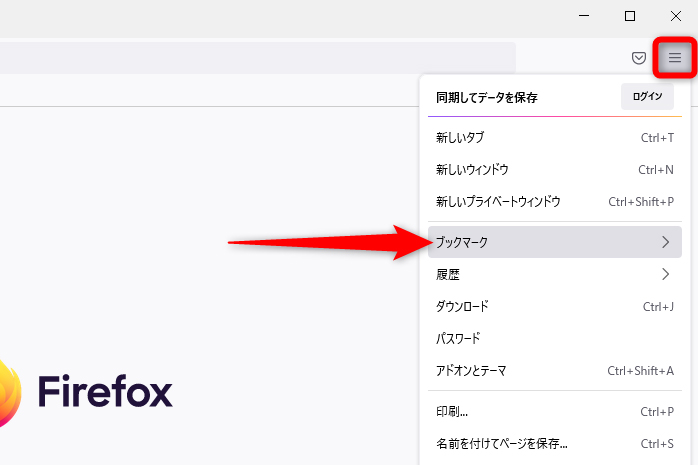The image size is (698, 465).
Task: Click the Firefox logo wordmark
Action: click(x=105, y=392)
